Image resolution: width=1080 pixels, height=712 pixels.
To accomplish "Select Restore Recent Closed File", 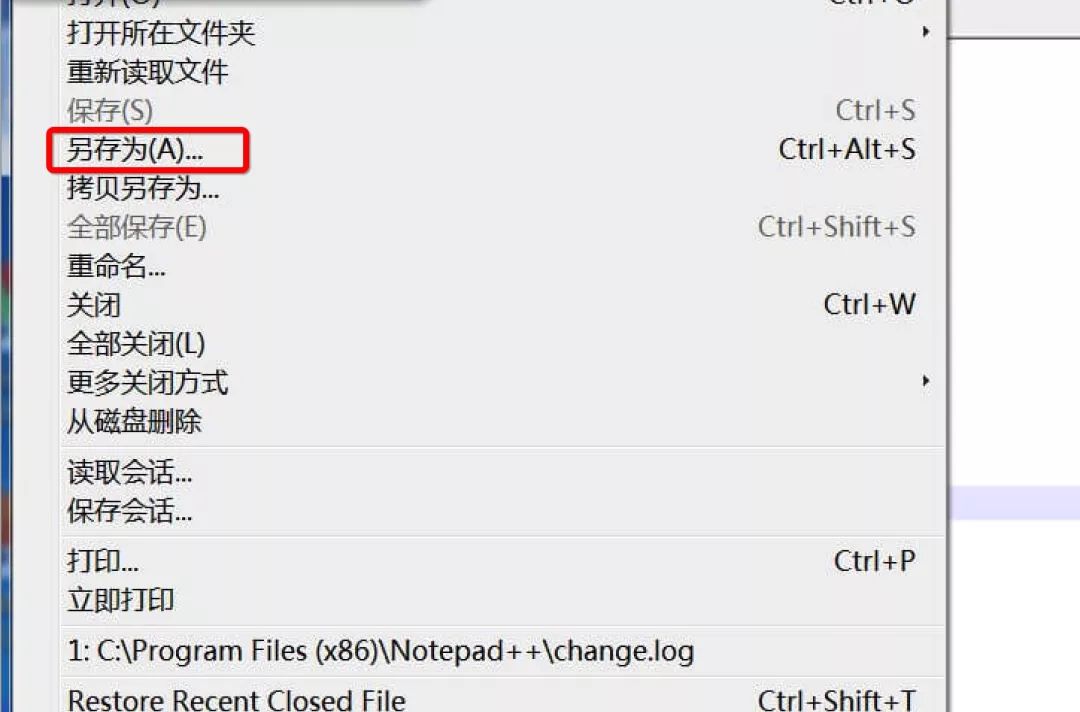I will tap(501, 698).
